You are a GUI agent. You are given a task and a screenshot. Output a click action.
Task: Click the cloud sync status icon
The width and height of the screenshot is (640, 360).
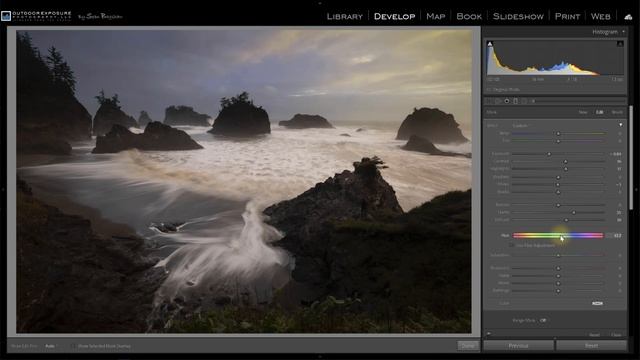tap(628, 17)
